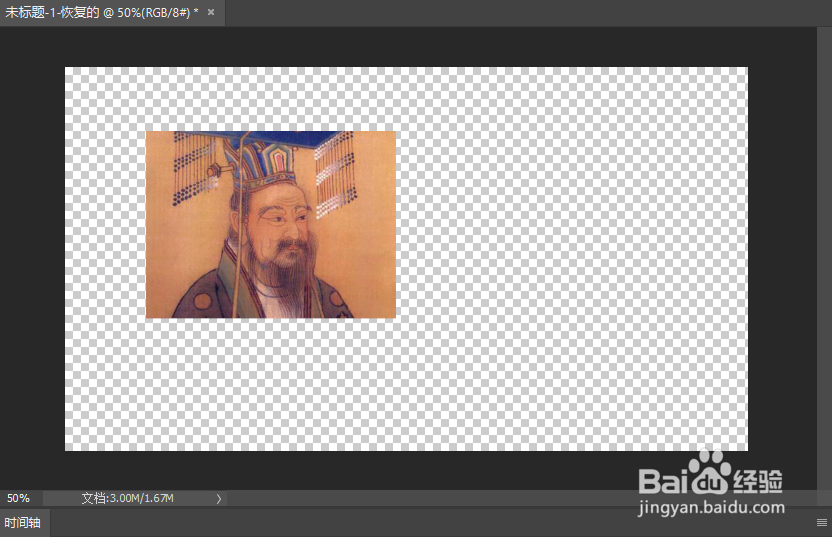
Task: Open the 时间轴 timeline panel tab
Action: (x=23, y=523)
